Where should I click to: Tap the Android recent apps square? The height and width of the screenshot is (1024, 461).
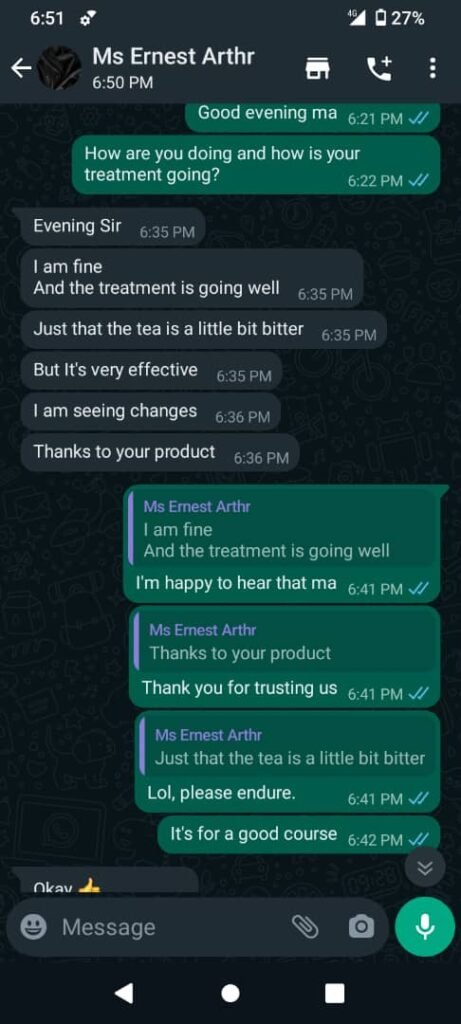point(335,993)
